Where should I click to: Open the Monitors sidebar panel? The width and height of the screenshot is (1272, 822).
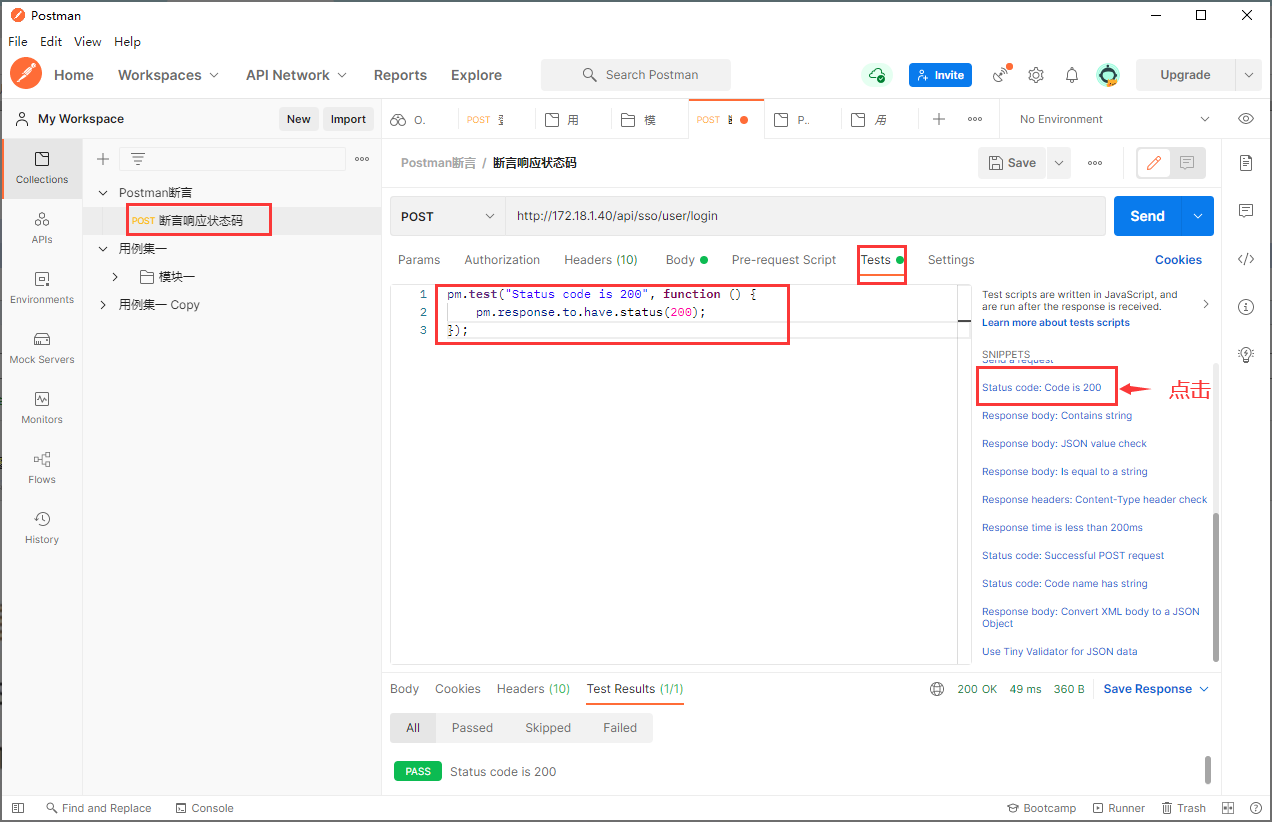[42, 408]
